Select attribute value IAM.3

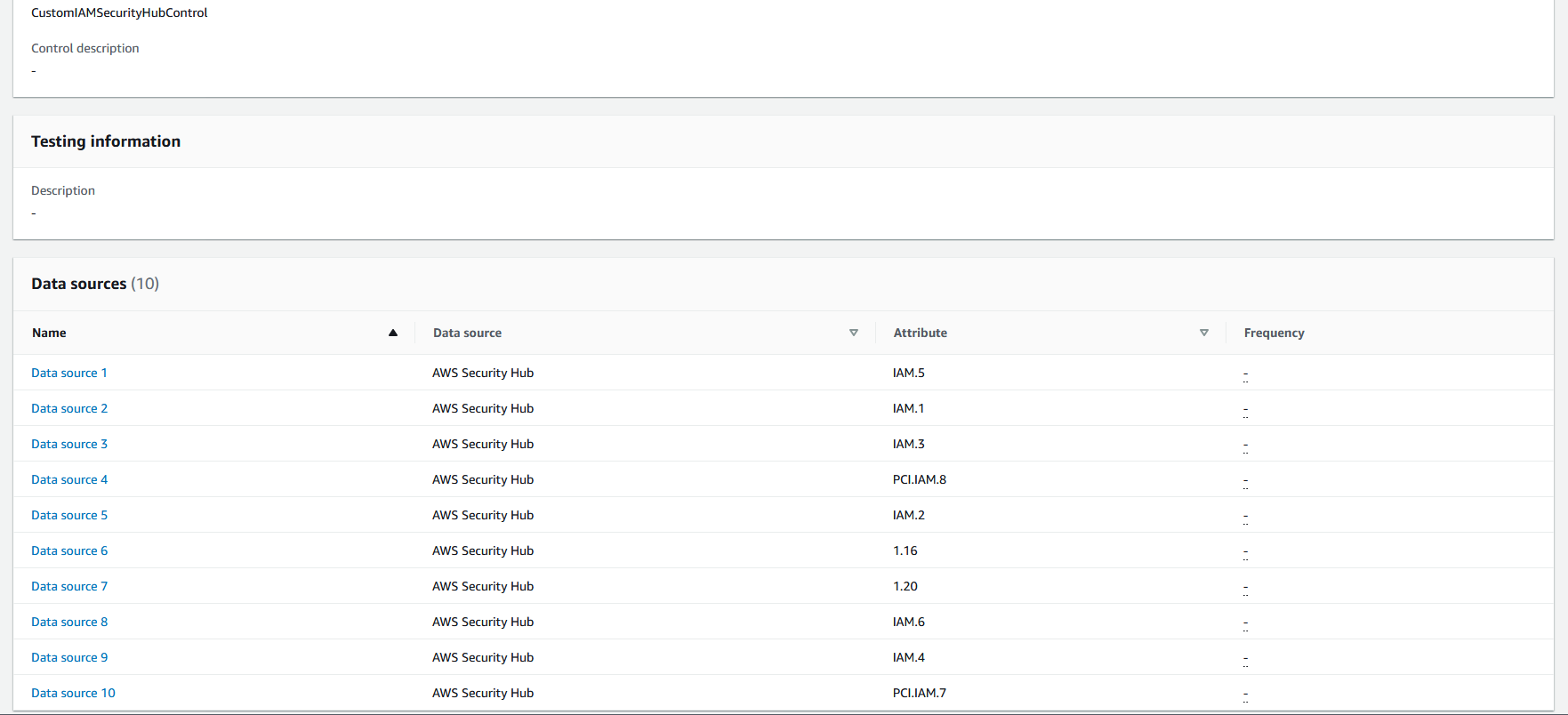909,444
